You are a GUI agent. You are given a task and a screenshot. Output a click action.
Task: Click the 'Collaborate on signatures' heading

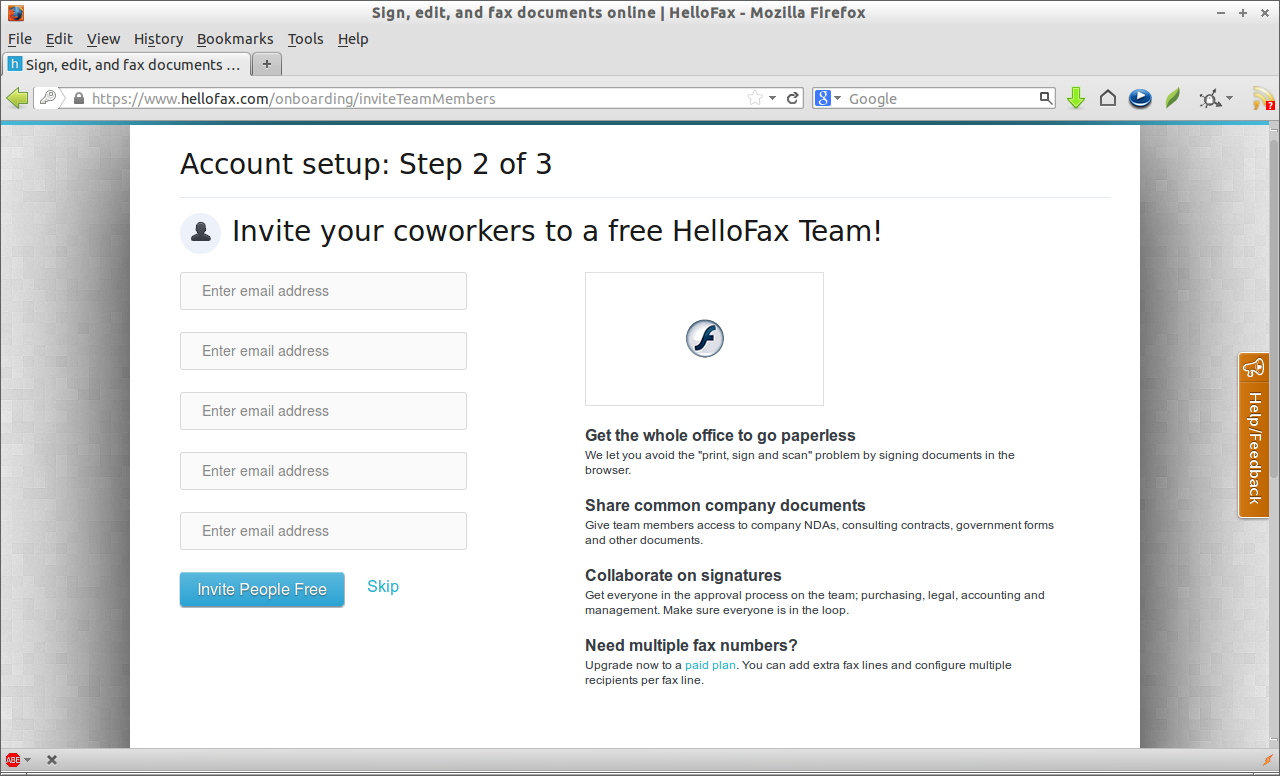683,576
